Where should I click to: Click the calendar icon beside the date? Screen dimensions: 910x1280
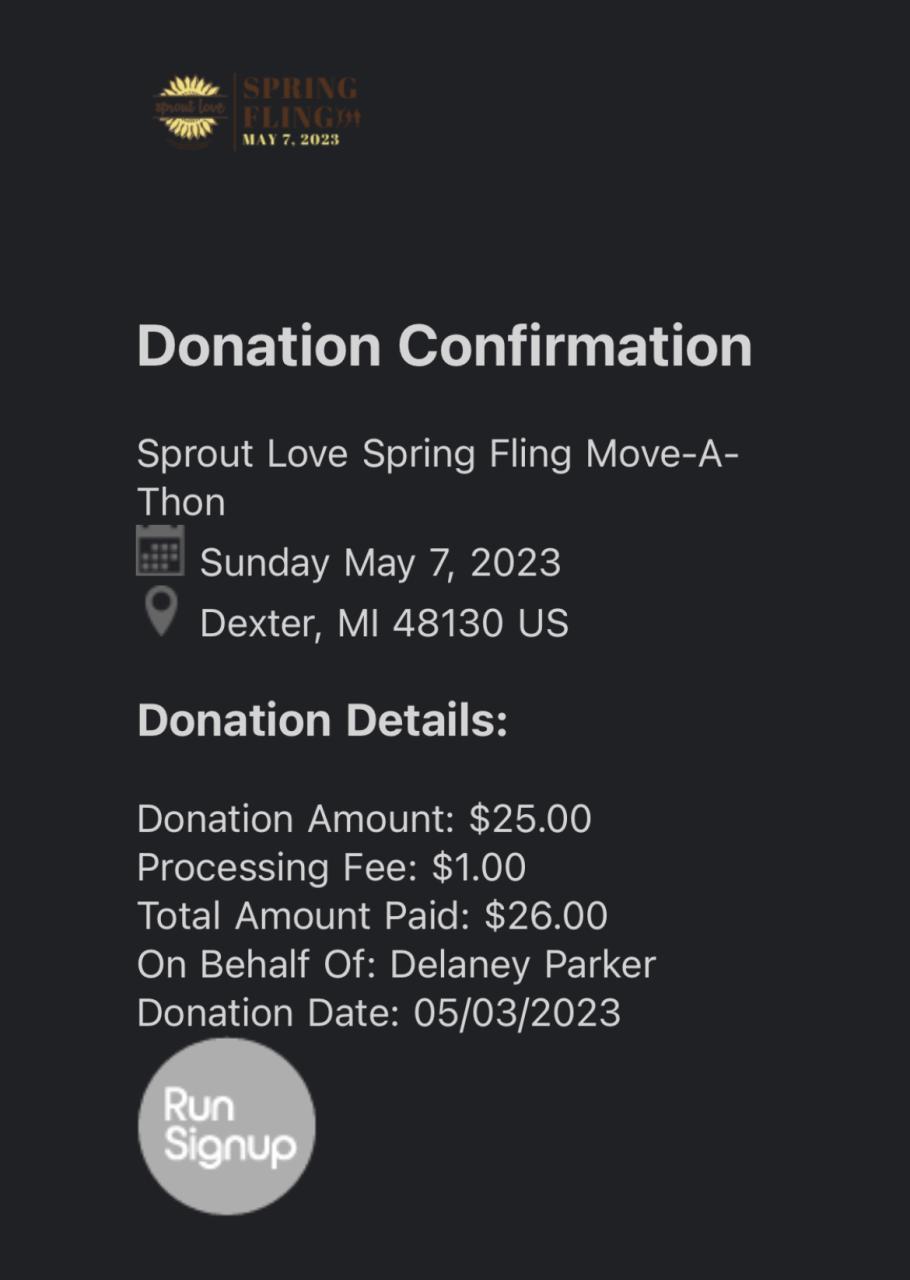160,551
